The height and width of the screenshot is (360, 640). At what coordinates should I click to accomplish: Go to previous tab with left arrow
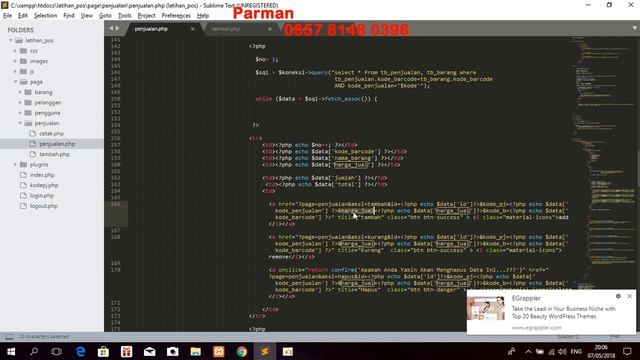[x=111, y=28]
